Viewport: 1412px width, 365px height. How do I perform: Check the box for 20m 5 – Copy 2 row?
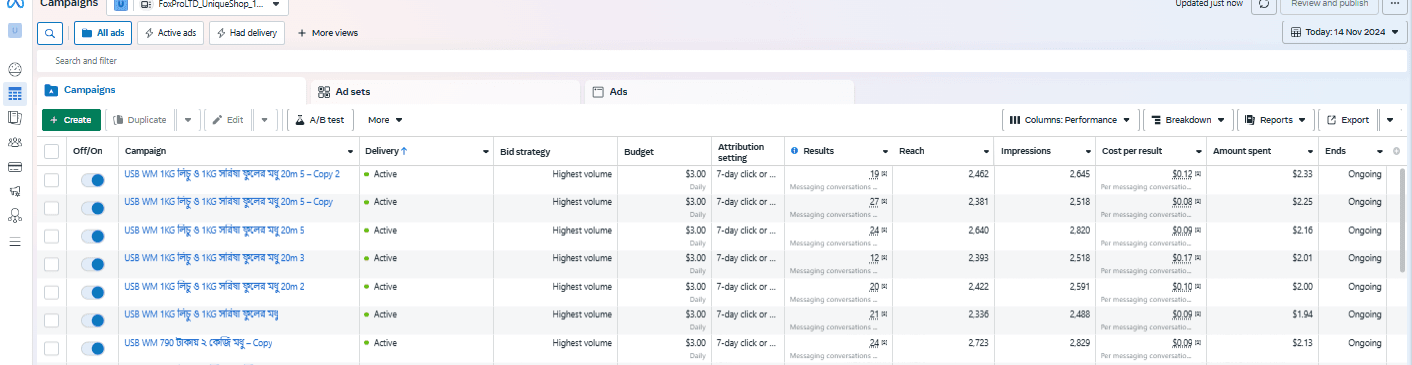click(52, 180)
